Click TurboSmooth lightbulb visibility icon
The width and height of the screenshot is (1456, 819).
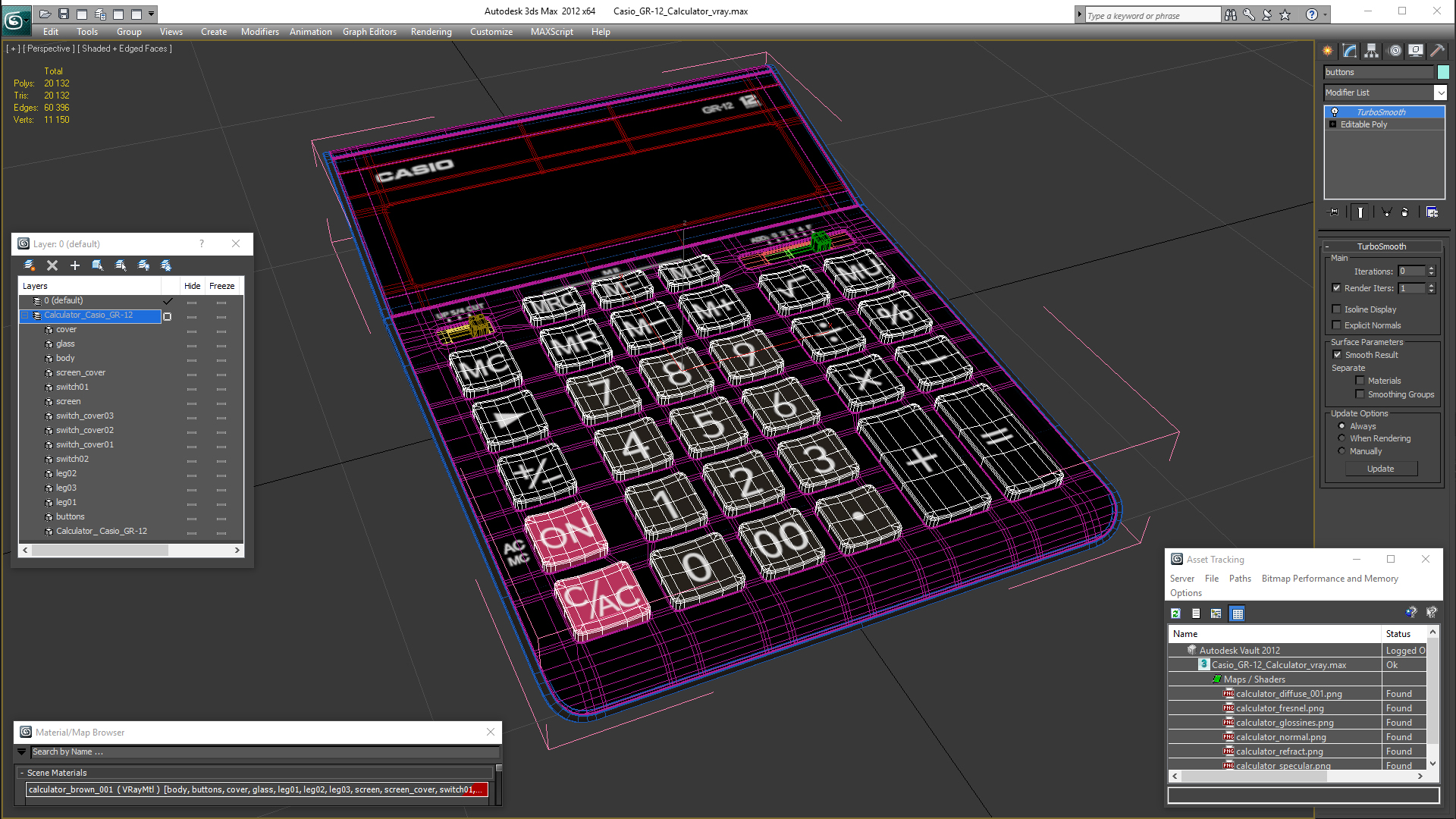1335,112
